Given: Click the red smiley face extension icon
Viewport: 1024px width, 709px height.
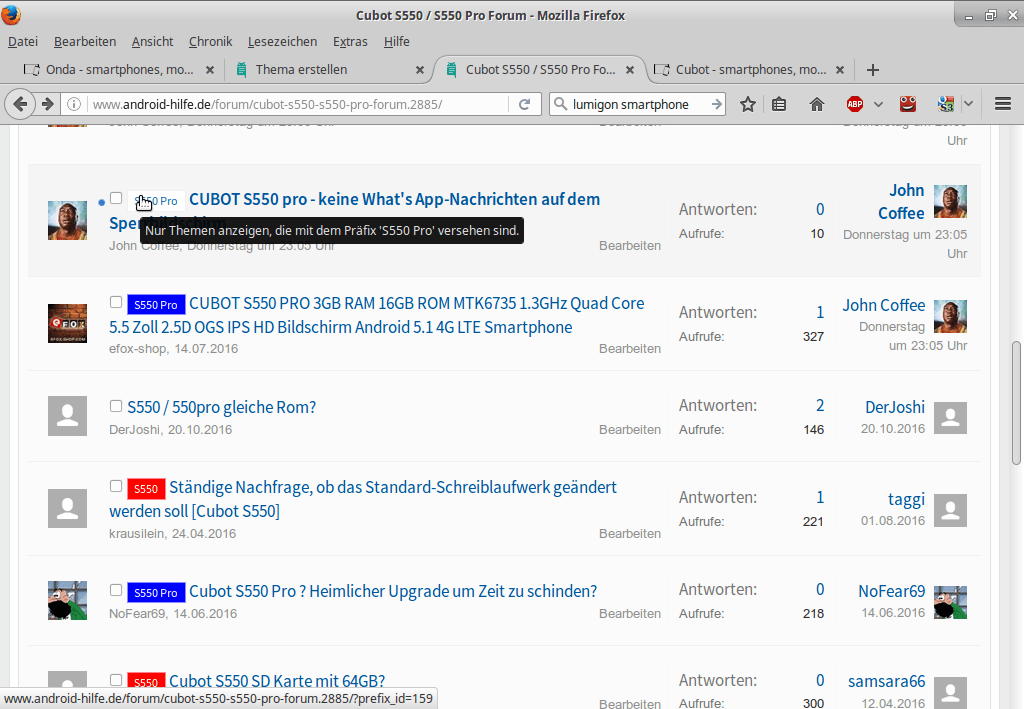Looking at the screenshot, I should click(x=907, y=104).
